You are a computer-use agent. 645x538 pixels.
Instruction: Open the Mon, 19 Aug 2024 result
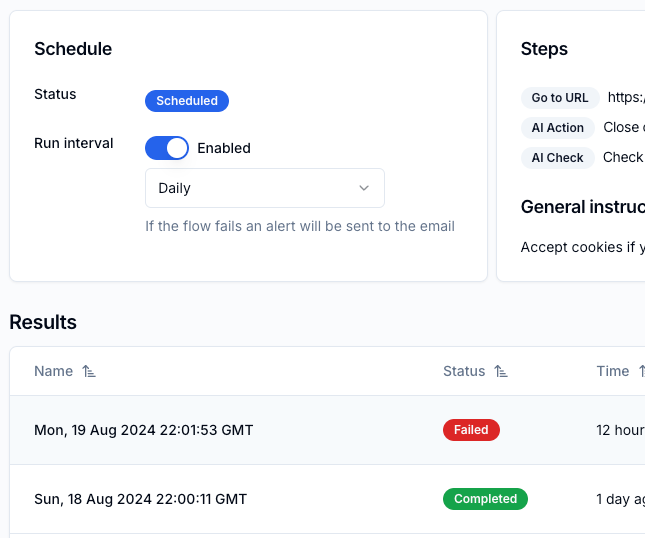pyautogui.click(x=144, y=430)
